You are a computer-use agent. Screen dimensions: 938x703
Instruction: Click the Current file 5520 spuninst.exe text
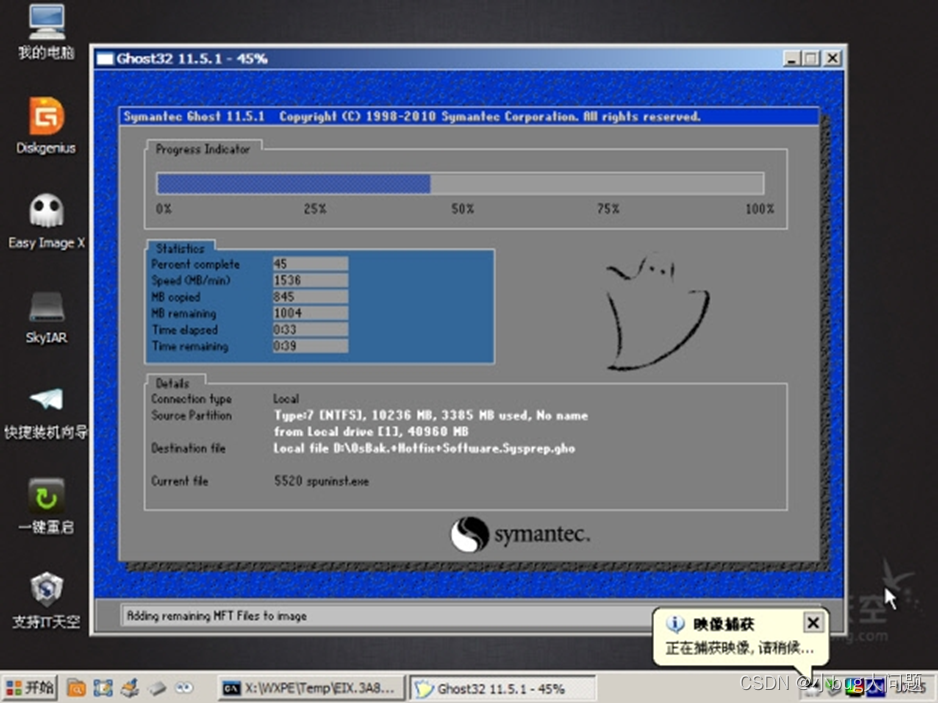click(x=321, y=481)
